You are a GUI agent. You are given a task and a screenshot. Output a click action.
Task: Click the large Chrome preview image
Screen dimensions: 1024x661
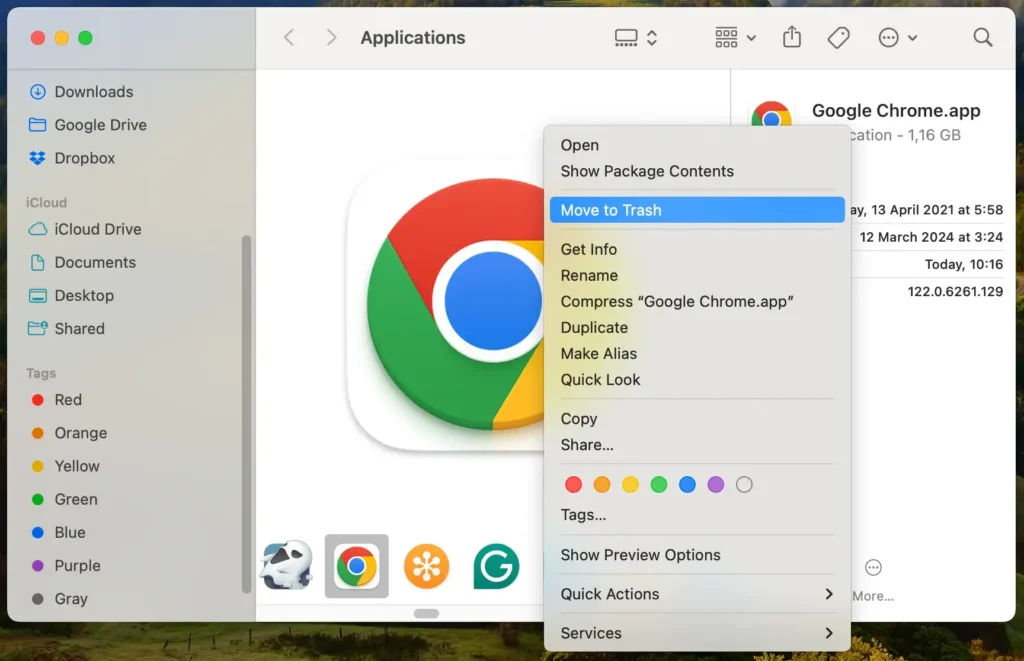click(x=447, y=306)
